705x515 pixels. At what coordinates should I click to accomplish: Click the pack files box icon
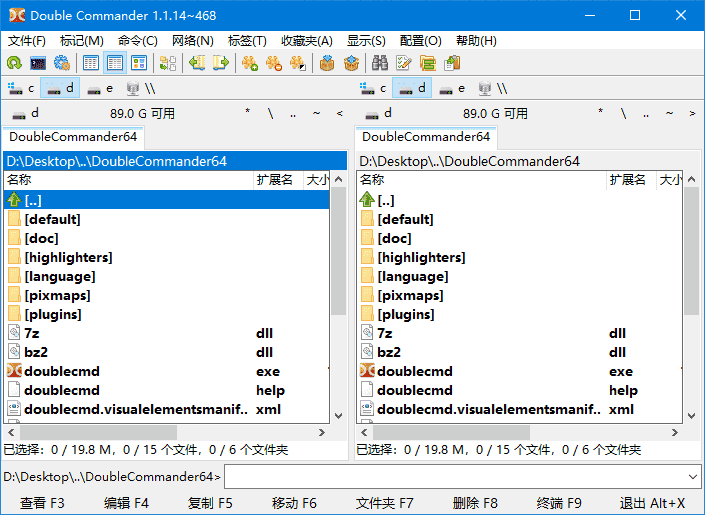[326, 63]
